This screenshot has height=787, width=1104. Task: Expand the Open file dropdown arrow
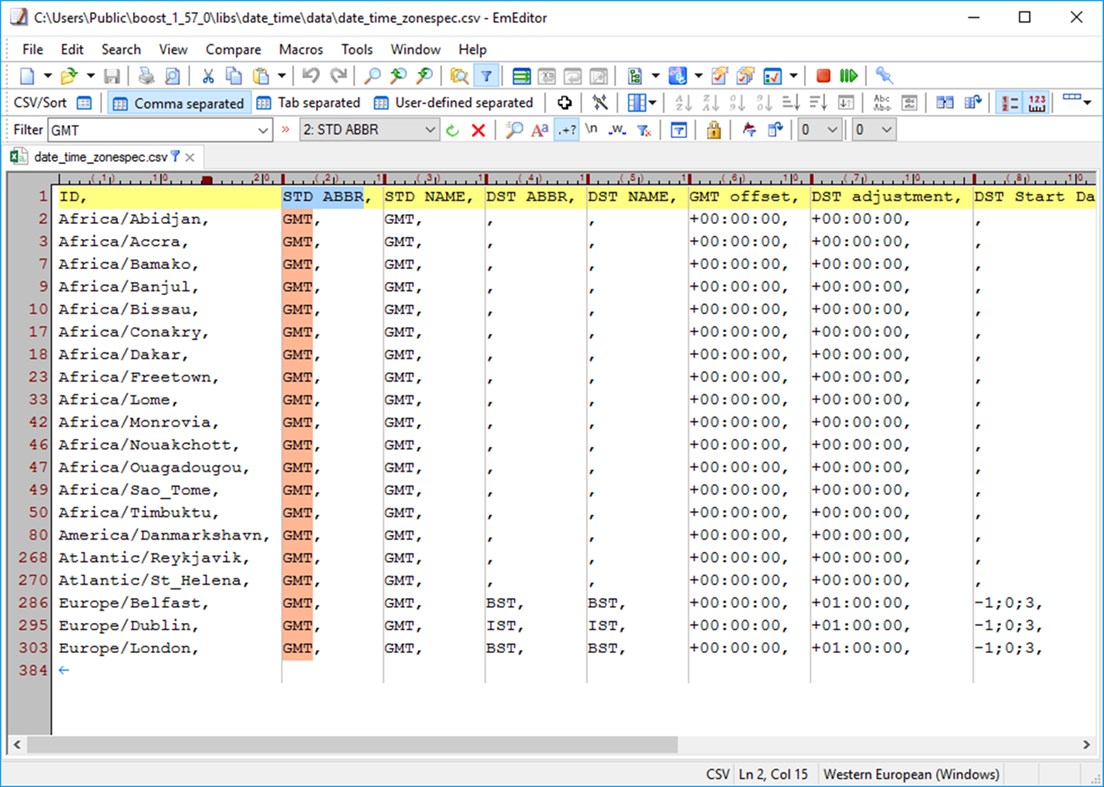click(90, 75)
